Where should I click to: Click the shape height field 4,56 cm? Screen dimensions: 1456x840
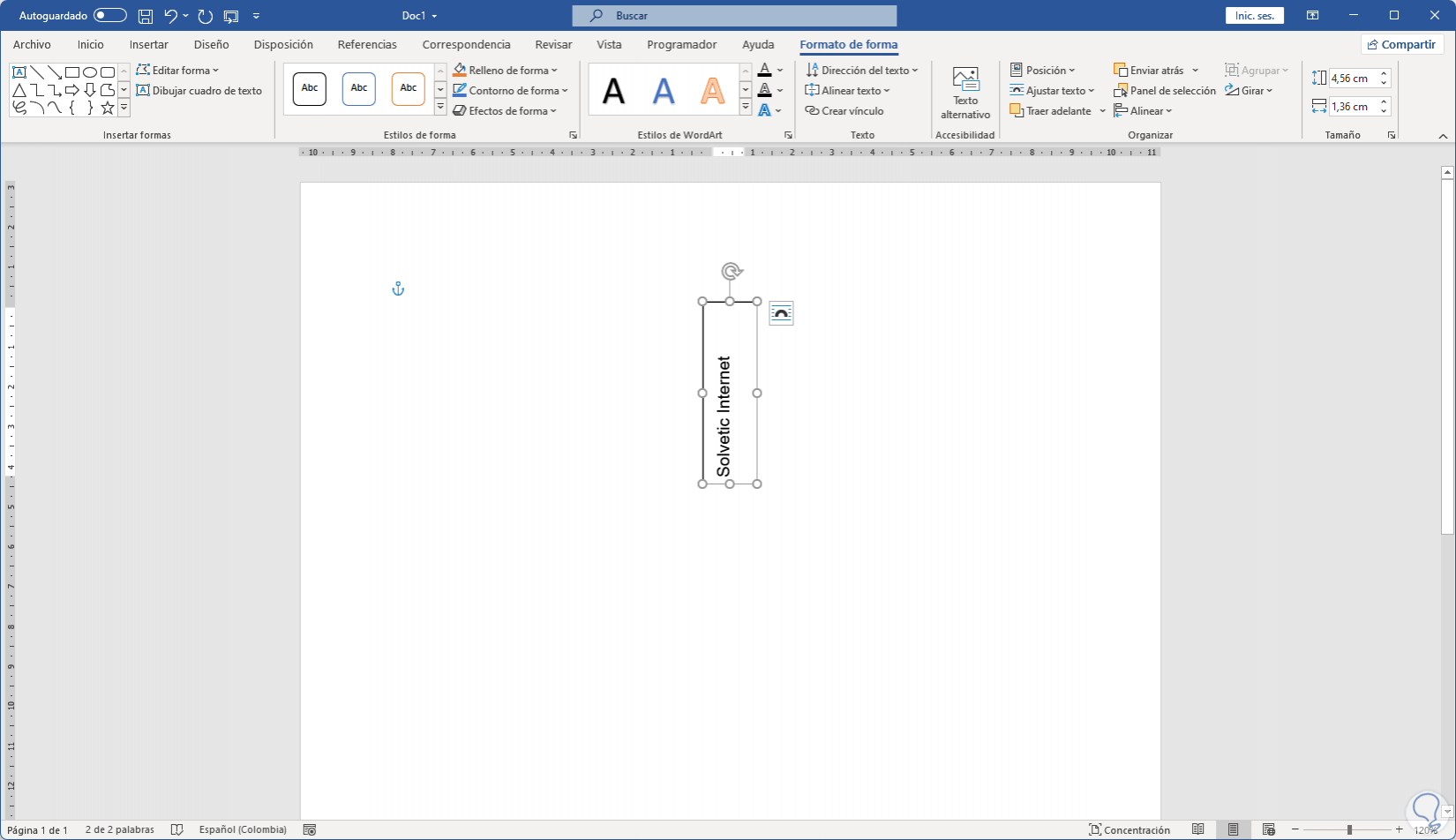coord(1353,79)
